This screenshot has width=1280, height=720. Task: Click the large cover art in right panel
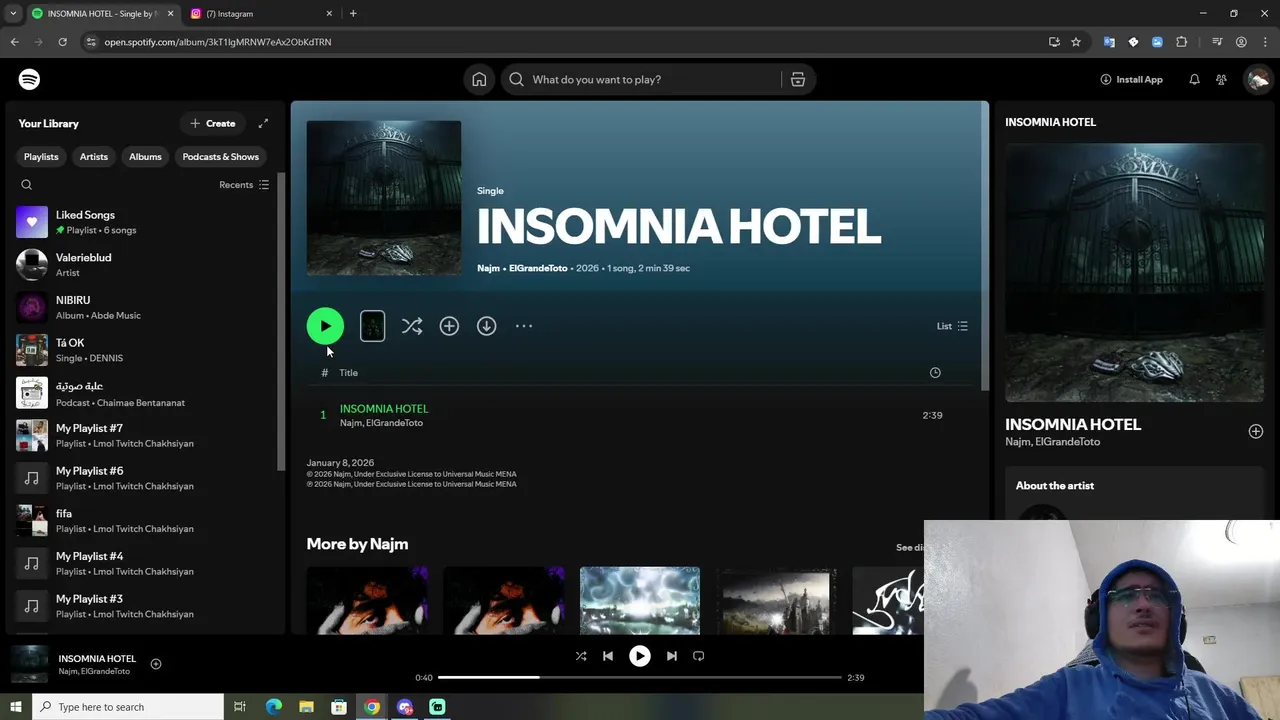(1134, 272)
